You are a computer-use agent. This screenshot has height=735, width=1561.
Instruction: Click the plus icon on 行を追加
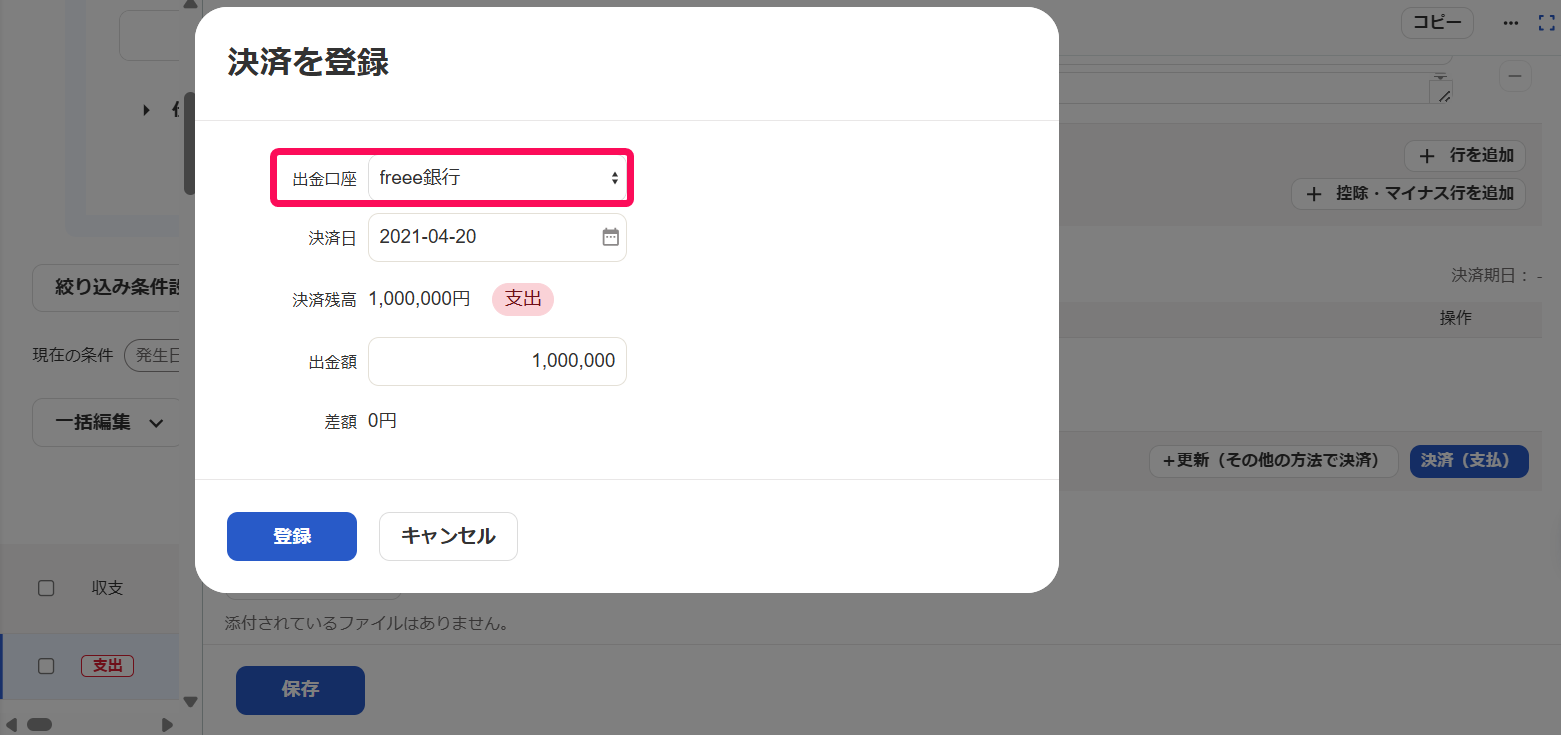[1427, 156]
